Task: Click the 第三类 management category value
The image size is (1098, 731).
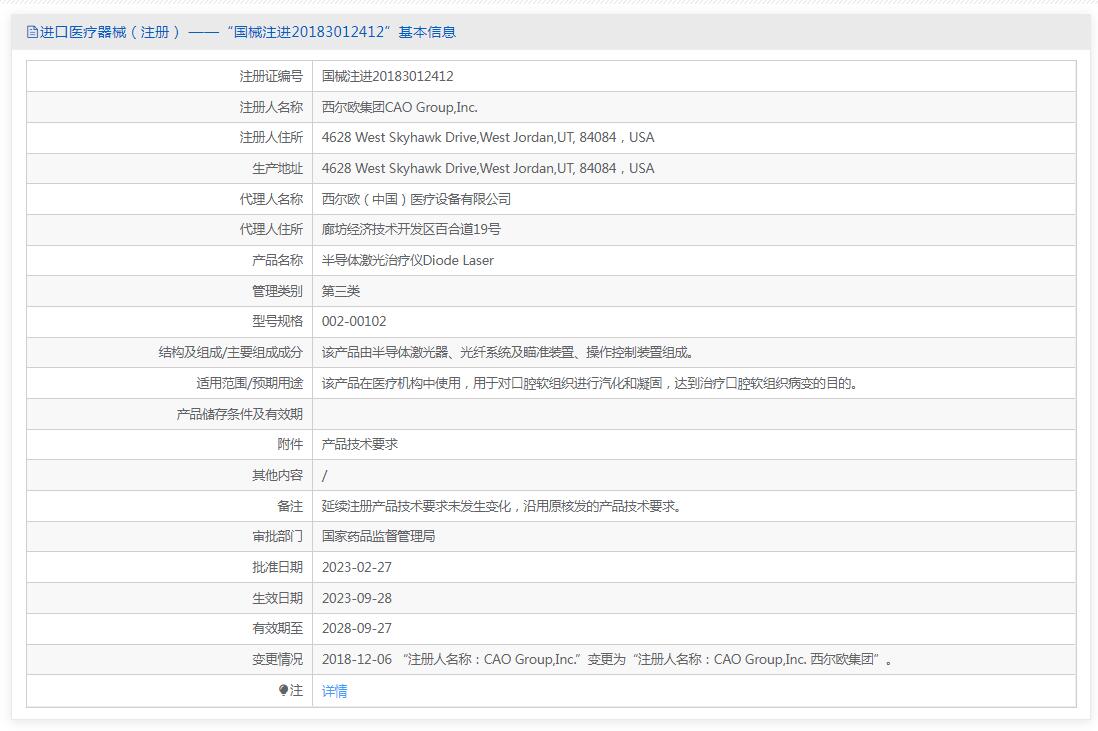Action: click(340, 291)
